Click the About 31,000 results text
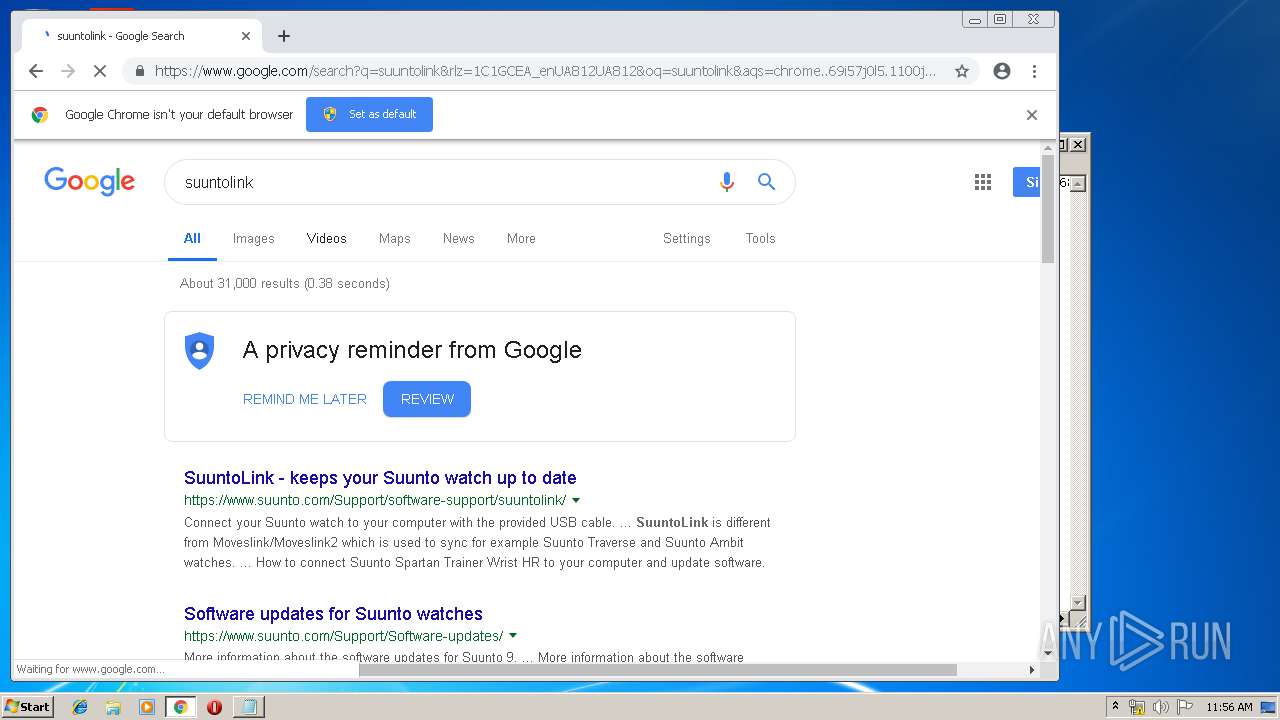The width and height of the screenshot is (1280, 720). pos(285,284)
